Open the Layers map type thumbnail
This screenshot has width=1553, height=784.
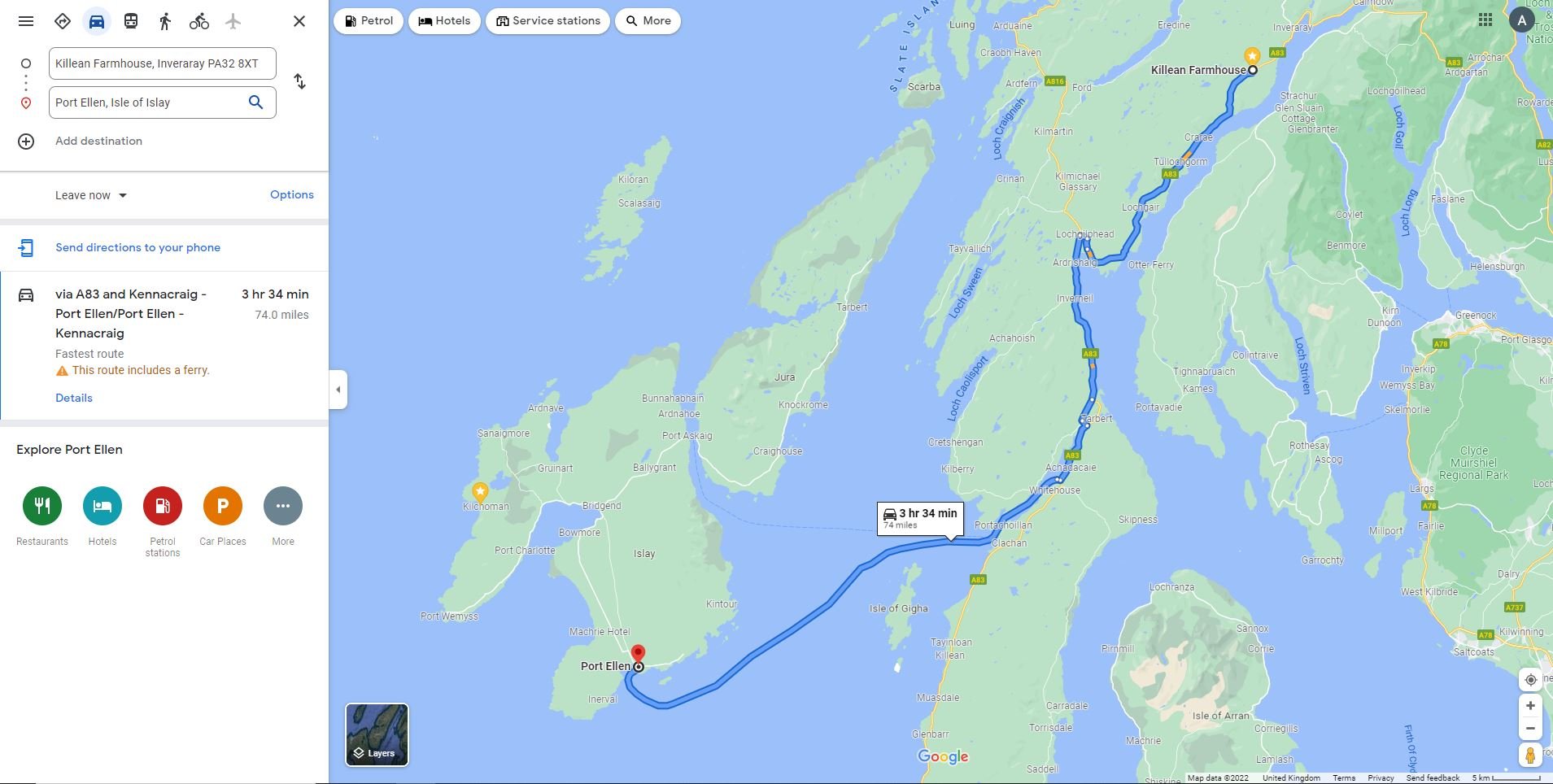click(377, 735)
